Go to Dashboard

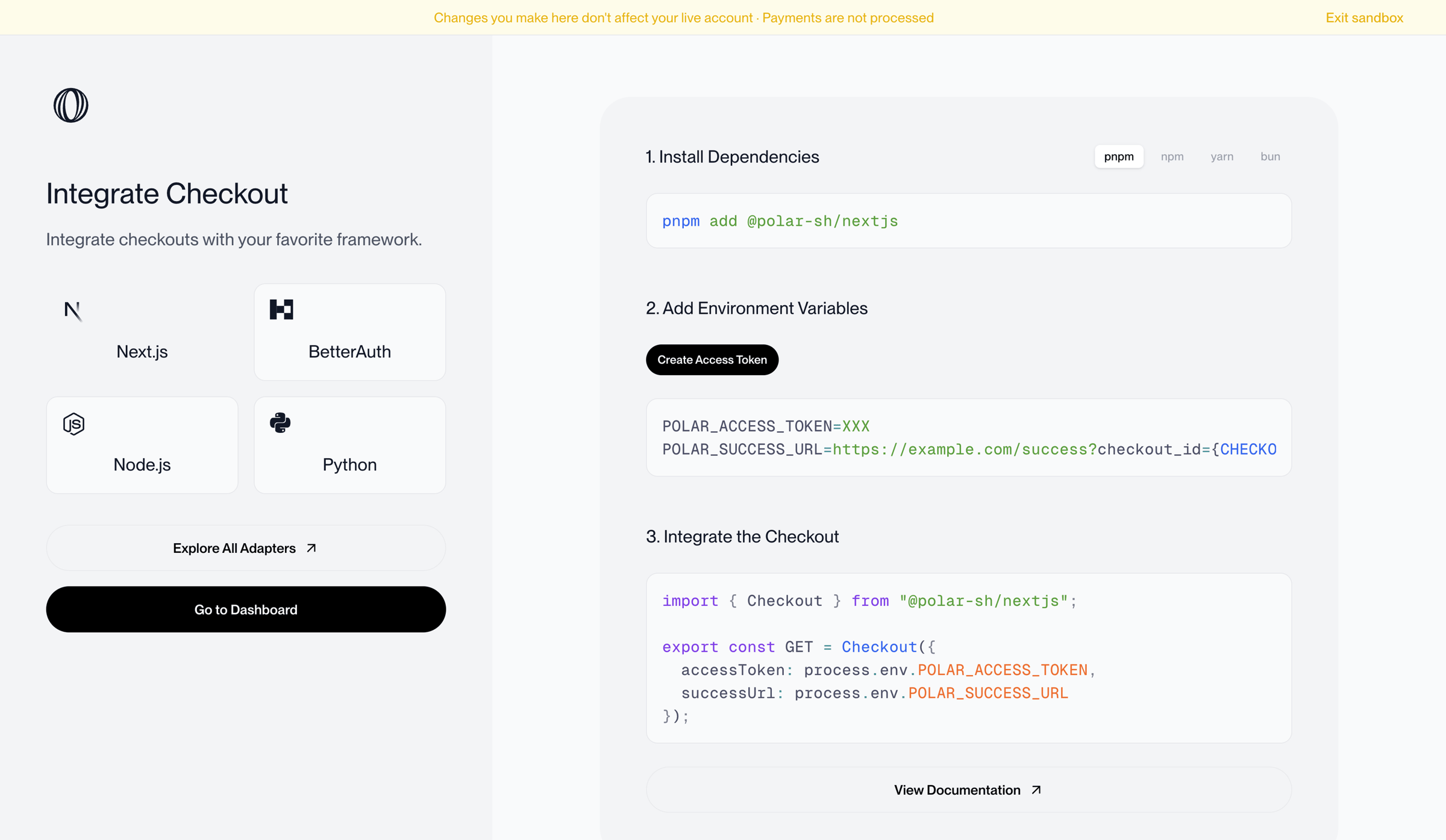(x=246, y=609)
